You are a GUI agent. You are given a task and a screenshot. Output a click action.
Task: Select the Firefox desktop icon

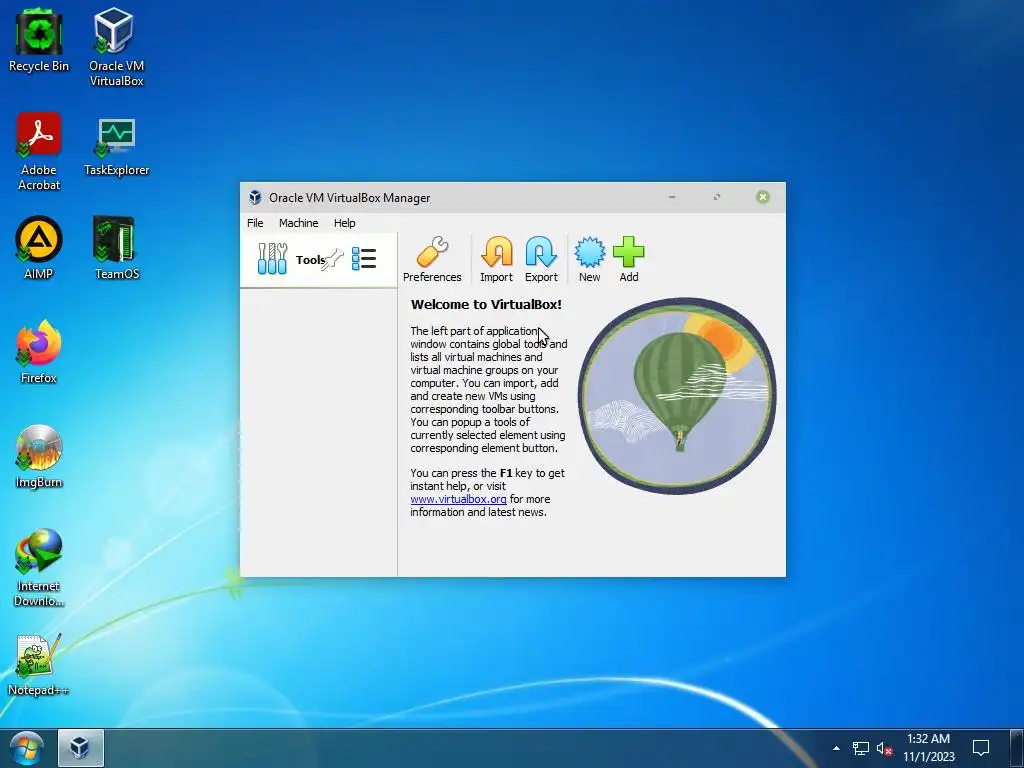click(x=39, y=351)
